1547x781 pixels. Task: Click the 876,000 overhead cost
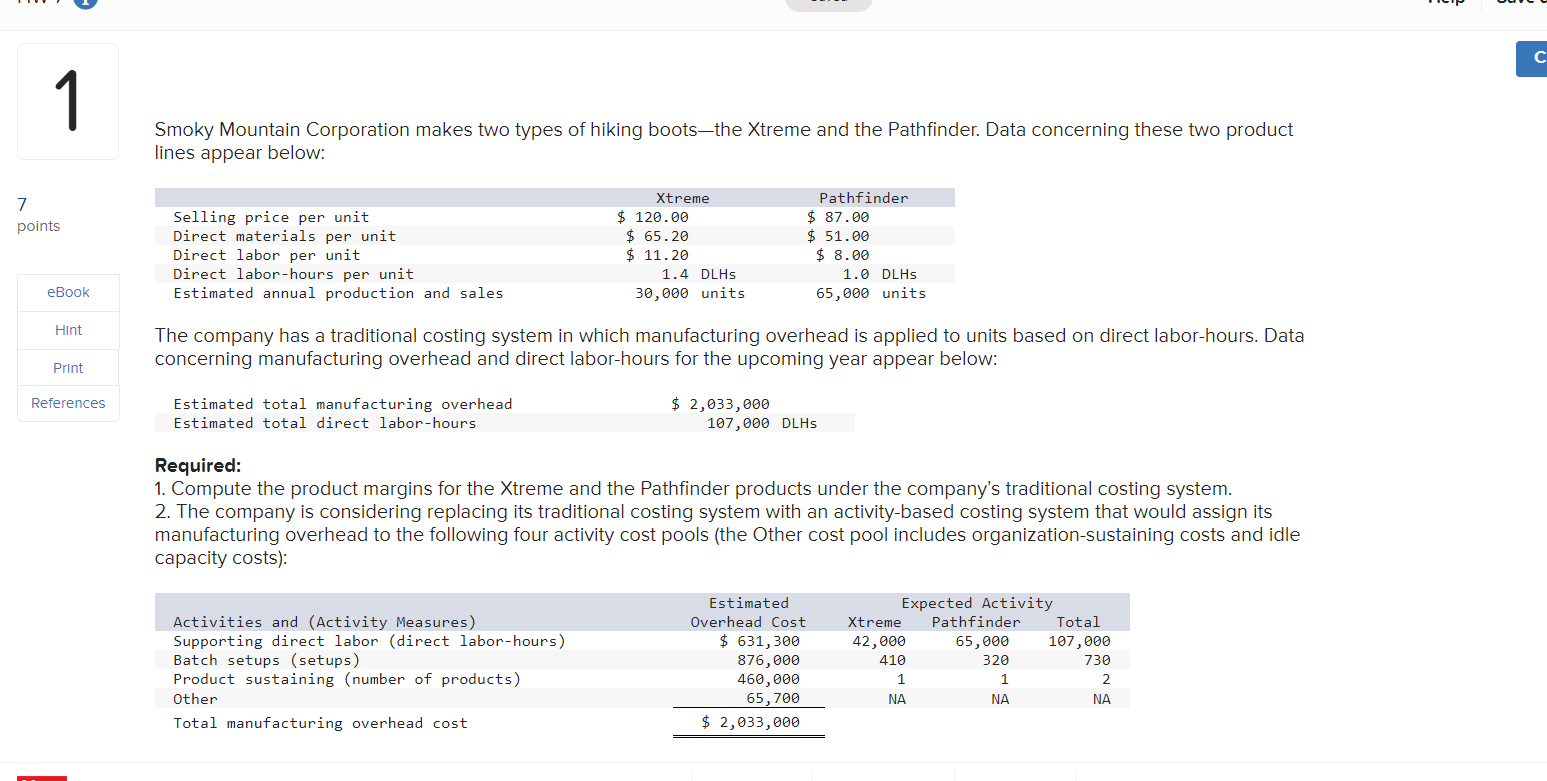coord(768,660)
